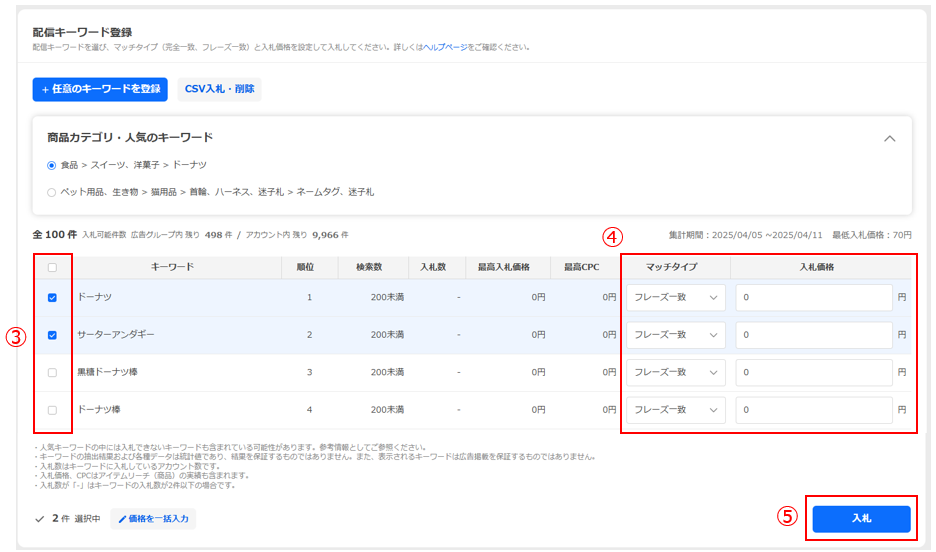
Task: Open match type dropdown for サーターアンダギー row
Action: click(x=676, y=335)
